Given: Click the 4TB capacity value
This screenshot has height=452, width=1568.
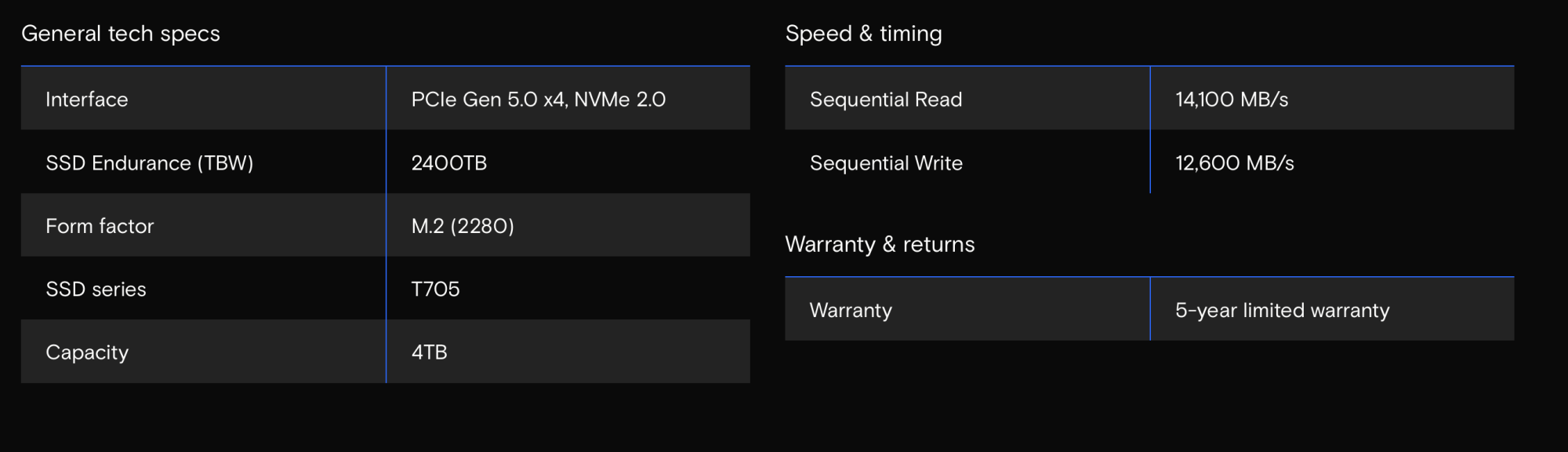Looking at the screenshot, I should 430,352.
